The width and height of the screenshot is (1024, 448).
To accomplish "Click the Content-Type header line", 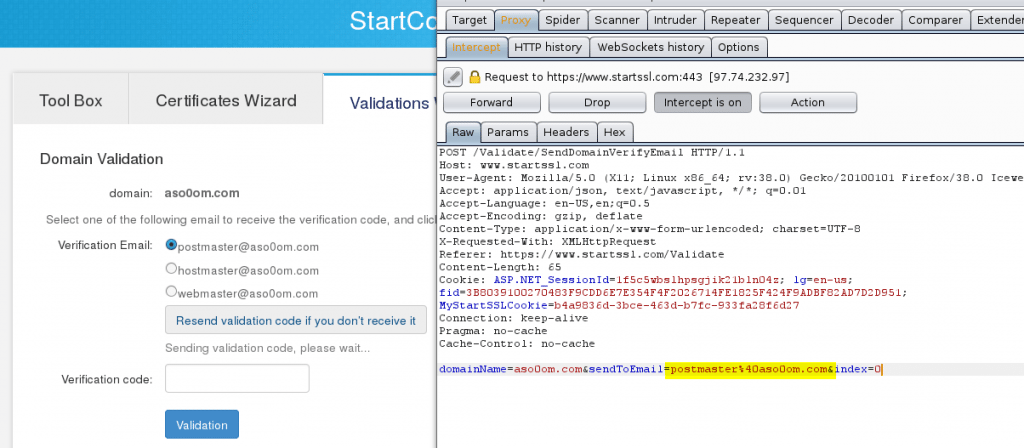I will click(x=650, y=229).
